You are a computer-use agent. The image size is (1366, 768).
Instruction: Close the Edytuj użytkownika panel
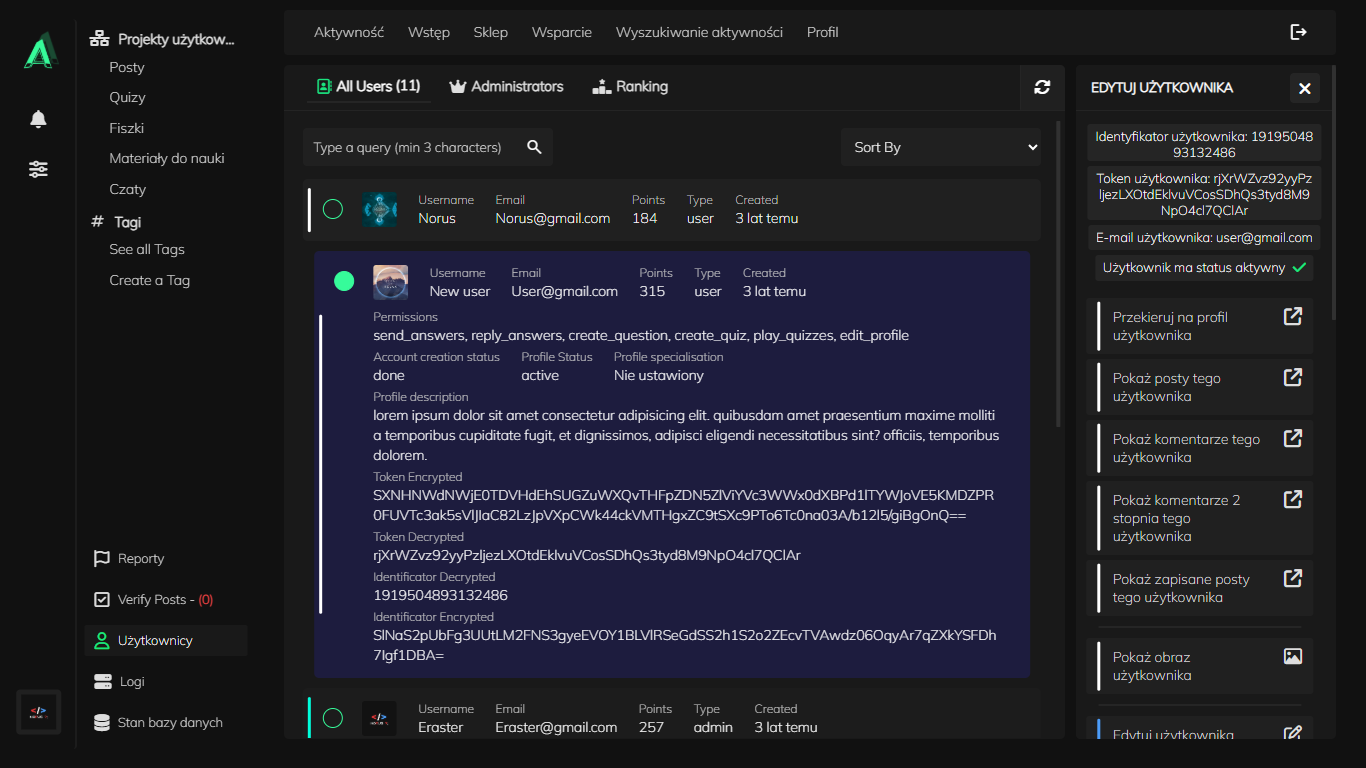1304,88
